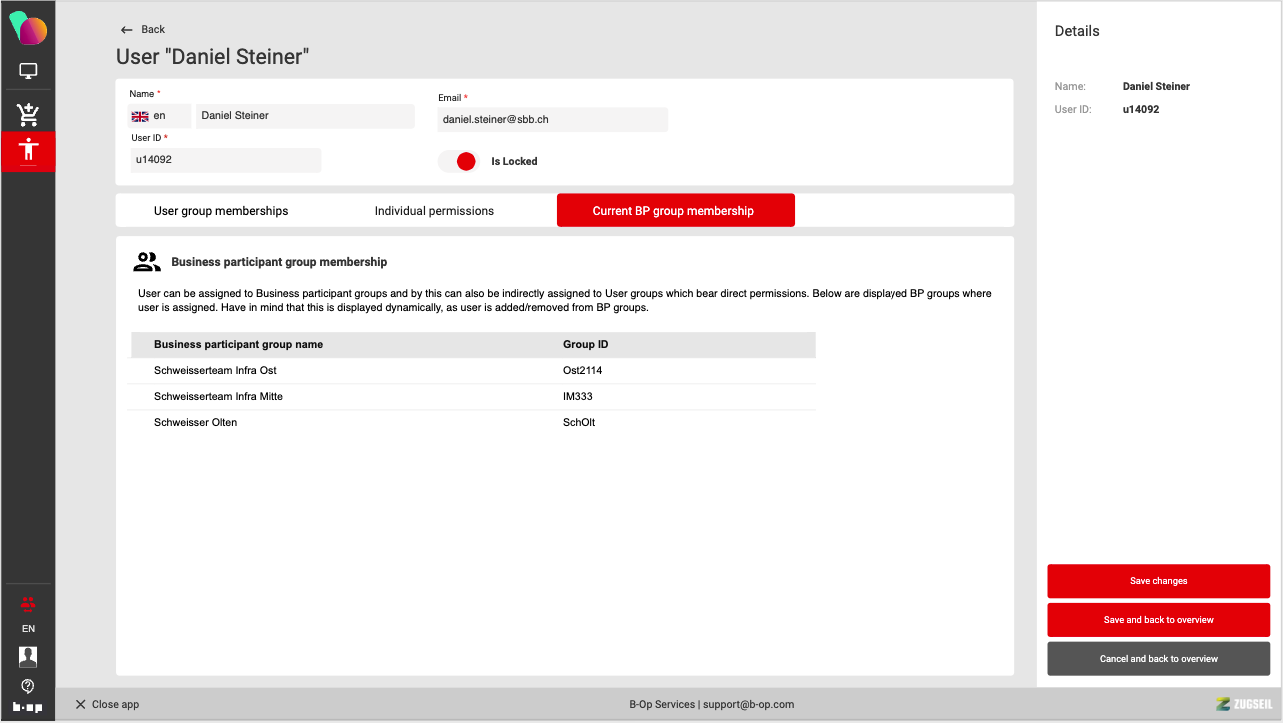Viewport: 1283px width, 723px height.
Task: Click Save and back to overview
Action: pos(1158,620)
